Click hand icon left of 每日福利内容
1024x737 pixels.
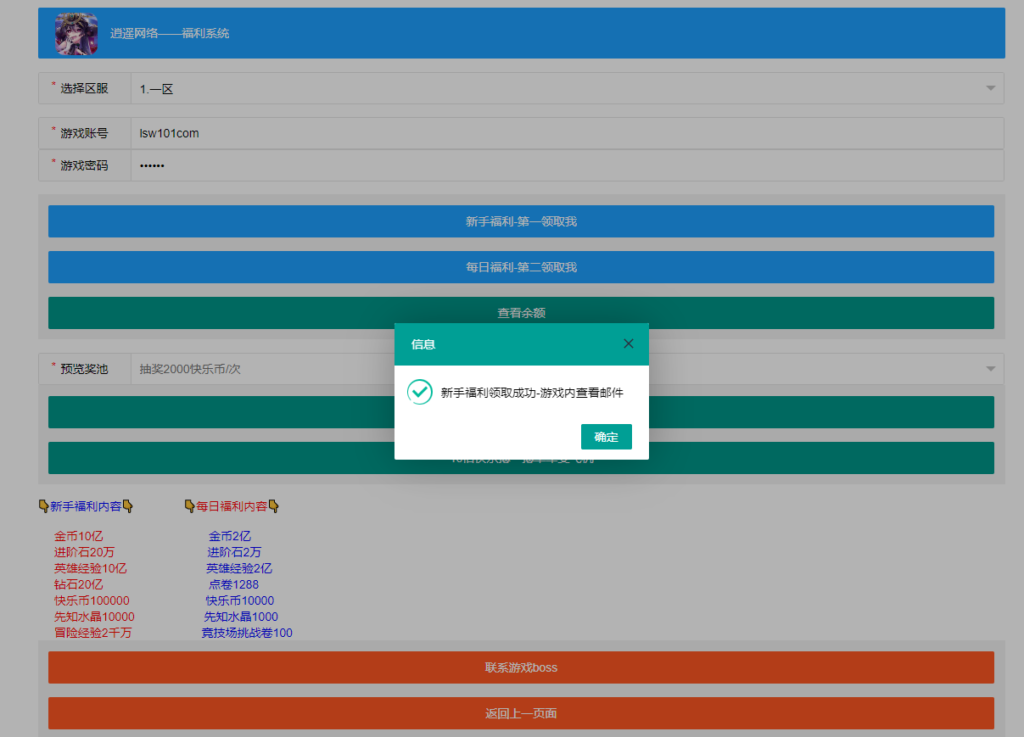click(x=189, y=507)
